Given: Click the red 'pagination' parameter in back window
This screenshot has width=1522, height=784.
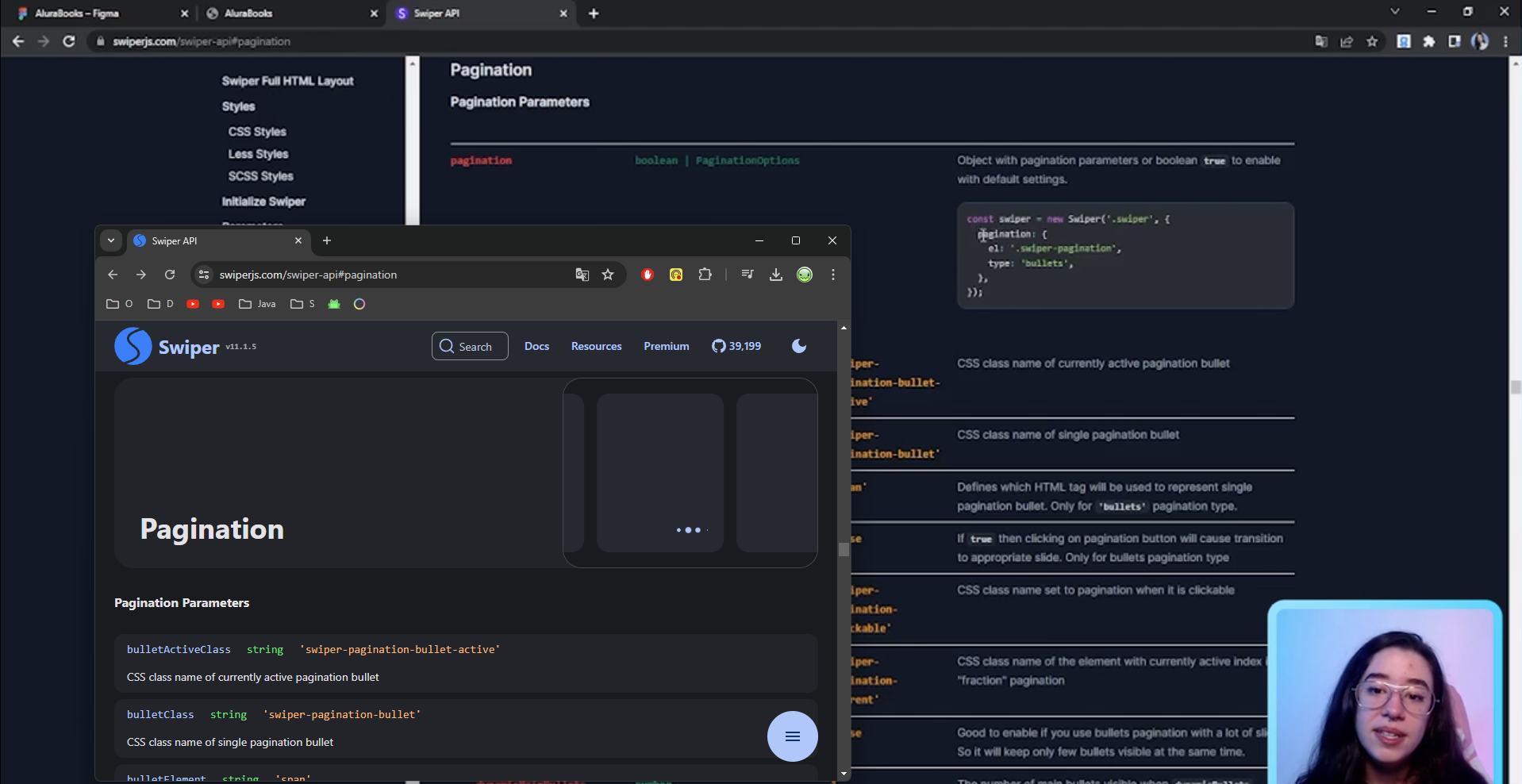Looking at the screenshot, I should pyautogui.click(x=481, y=160).
